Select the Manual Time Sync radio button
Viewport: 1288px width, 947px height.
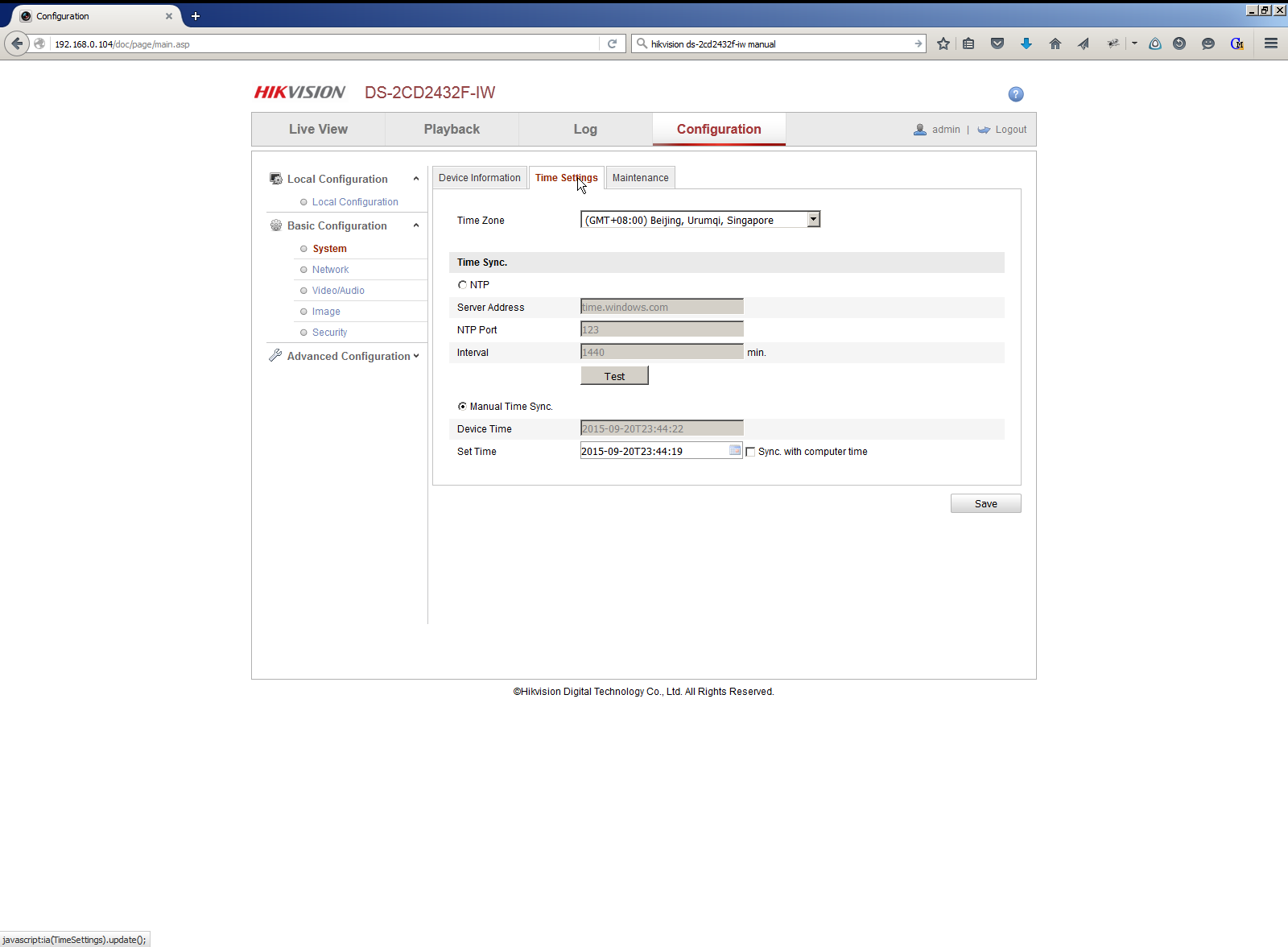pyautogui.click(x=462, y=406)
